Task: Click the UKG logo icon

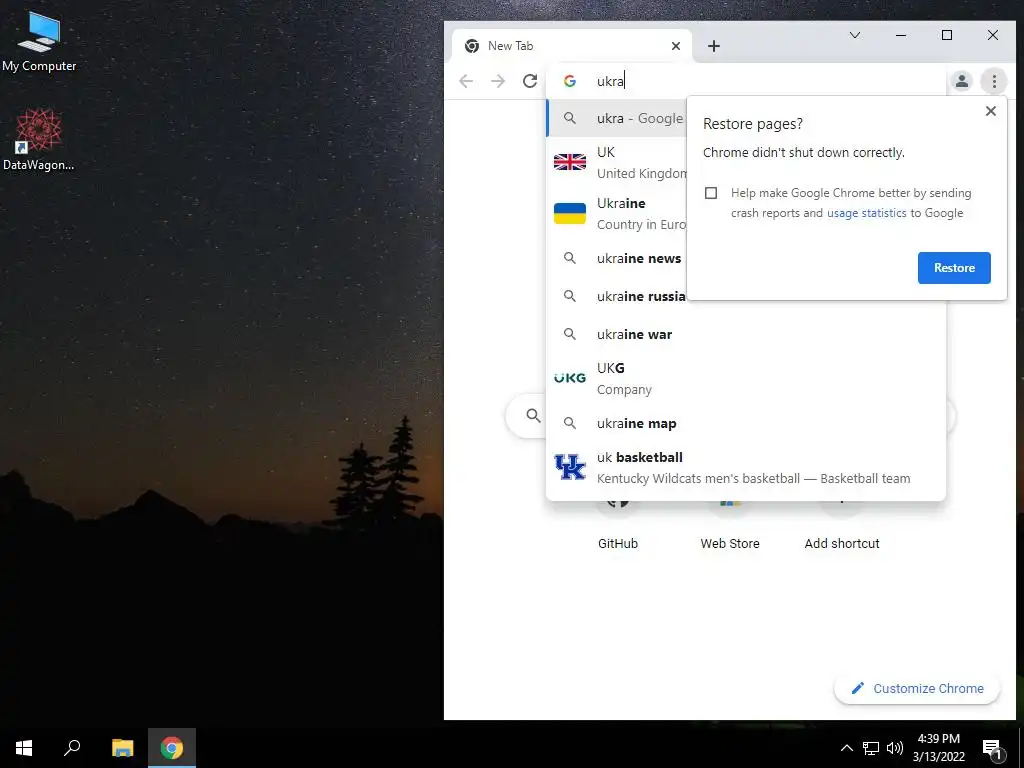Action: (569, 378)
